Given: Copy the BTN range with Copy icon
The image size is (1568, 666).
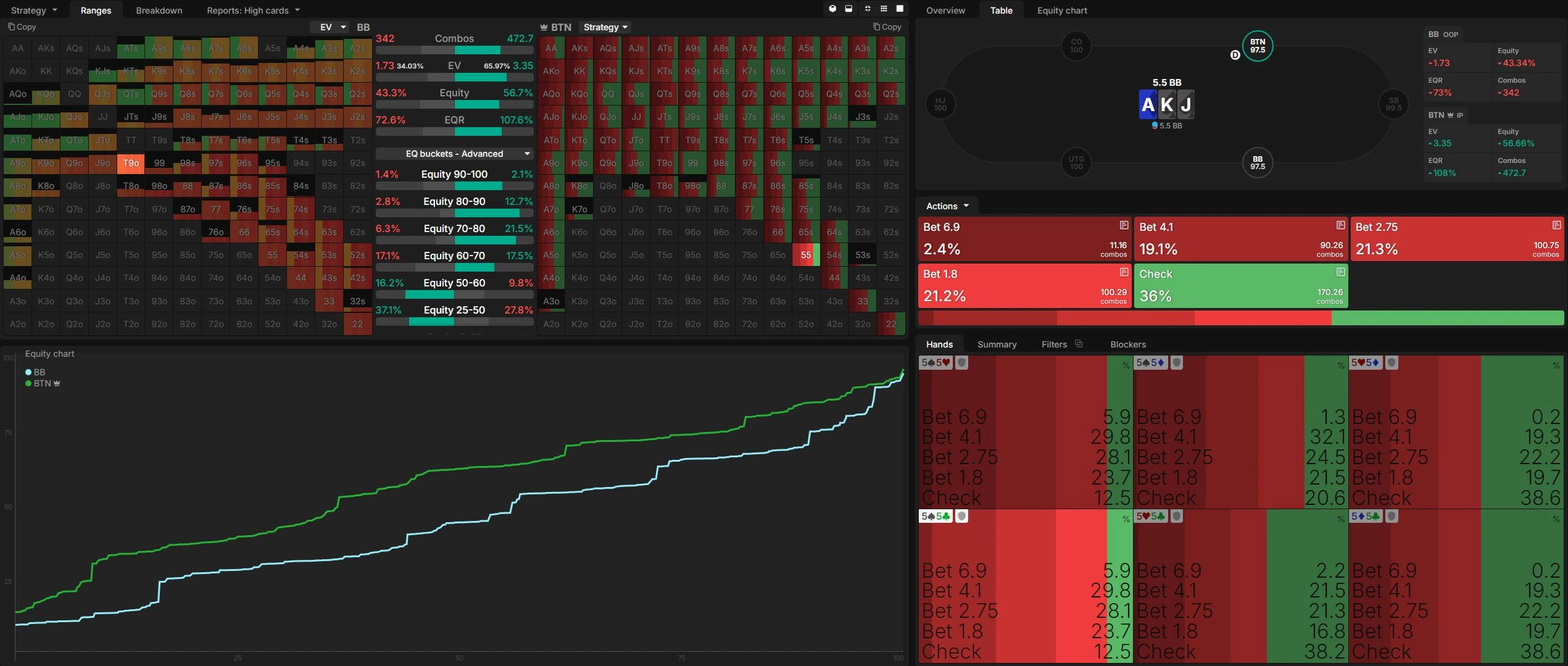Looking at the screenshot, I should pyautogui.click(x=887, y=27).
